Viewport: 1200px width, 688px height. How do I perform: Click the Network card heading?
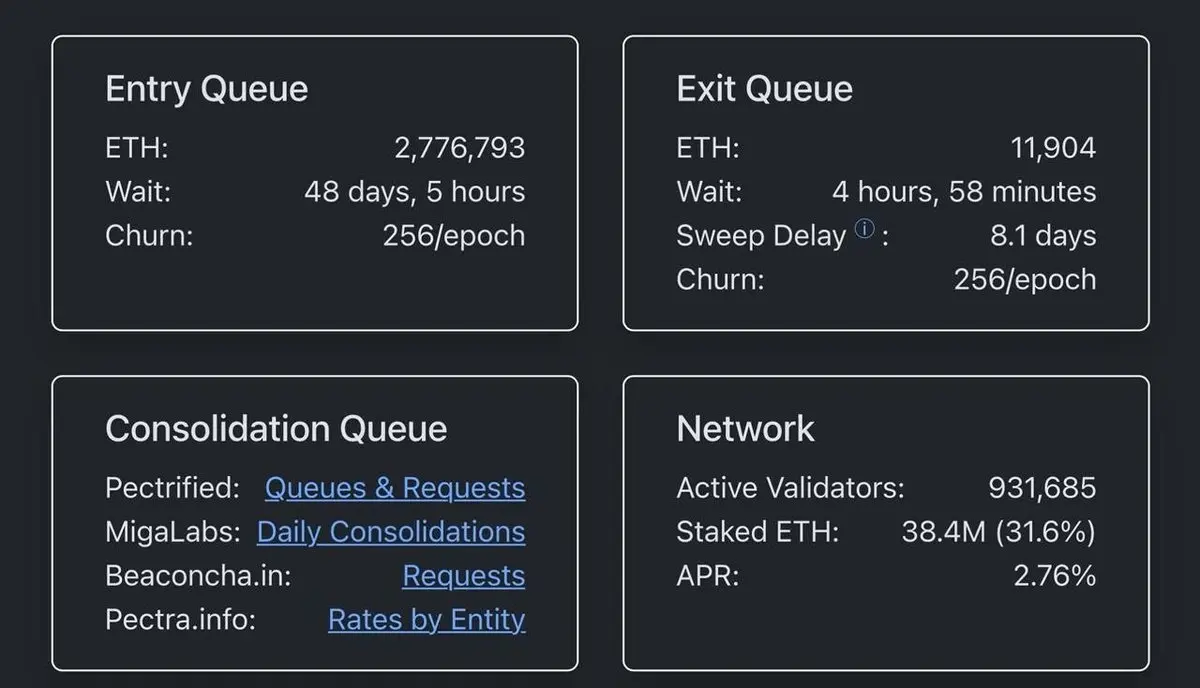tap(746, 429)
